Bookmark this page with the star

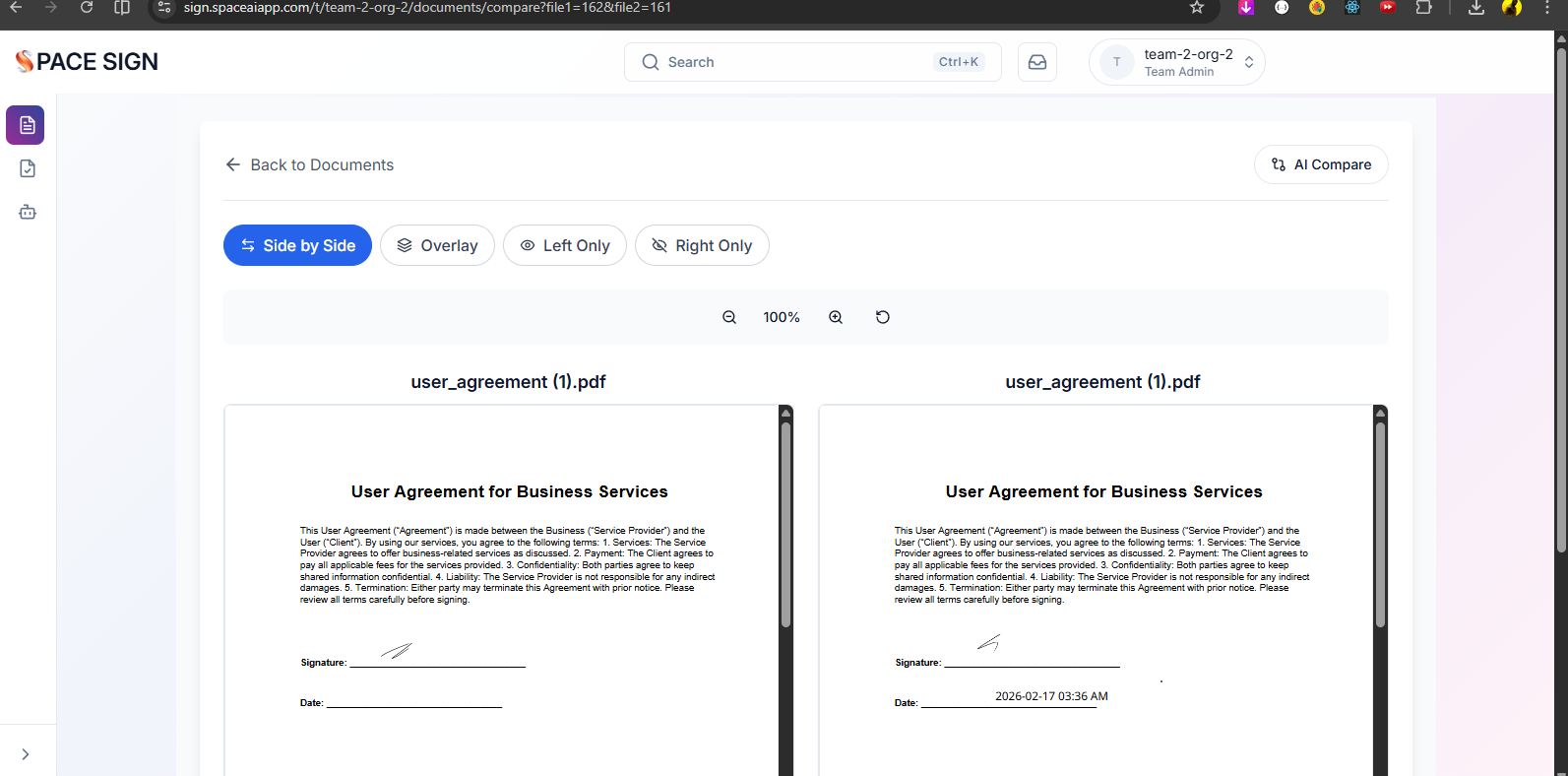(x=1197, y=7)
